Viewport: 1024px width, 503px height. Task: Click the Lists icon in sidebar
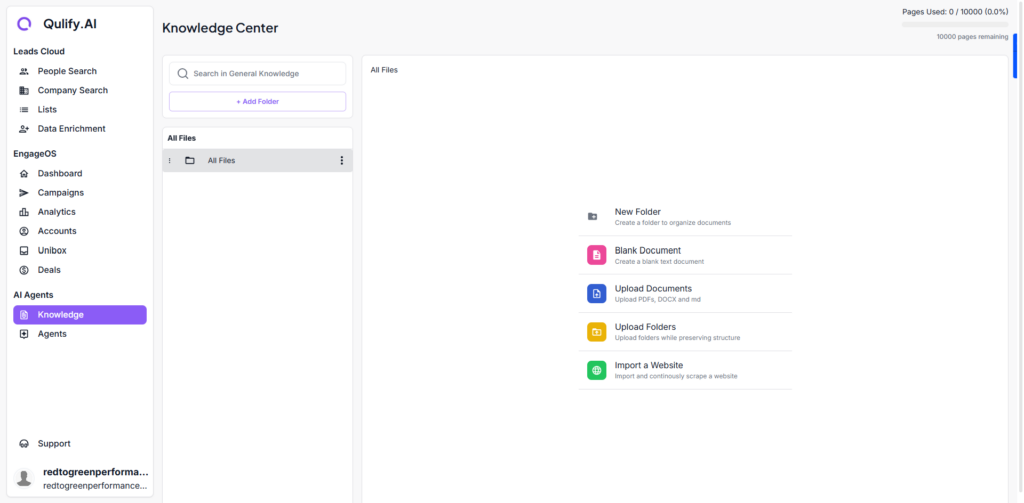tap(24, 110)
